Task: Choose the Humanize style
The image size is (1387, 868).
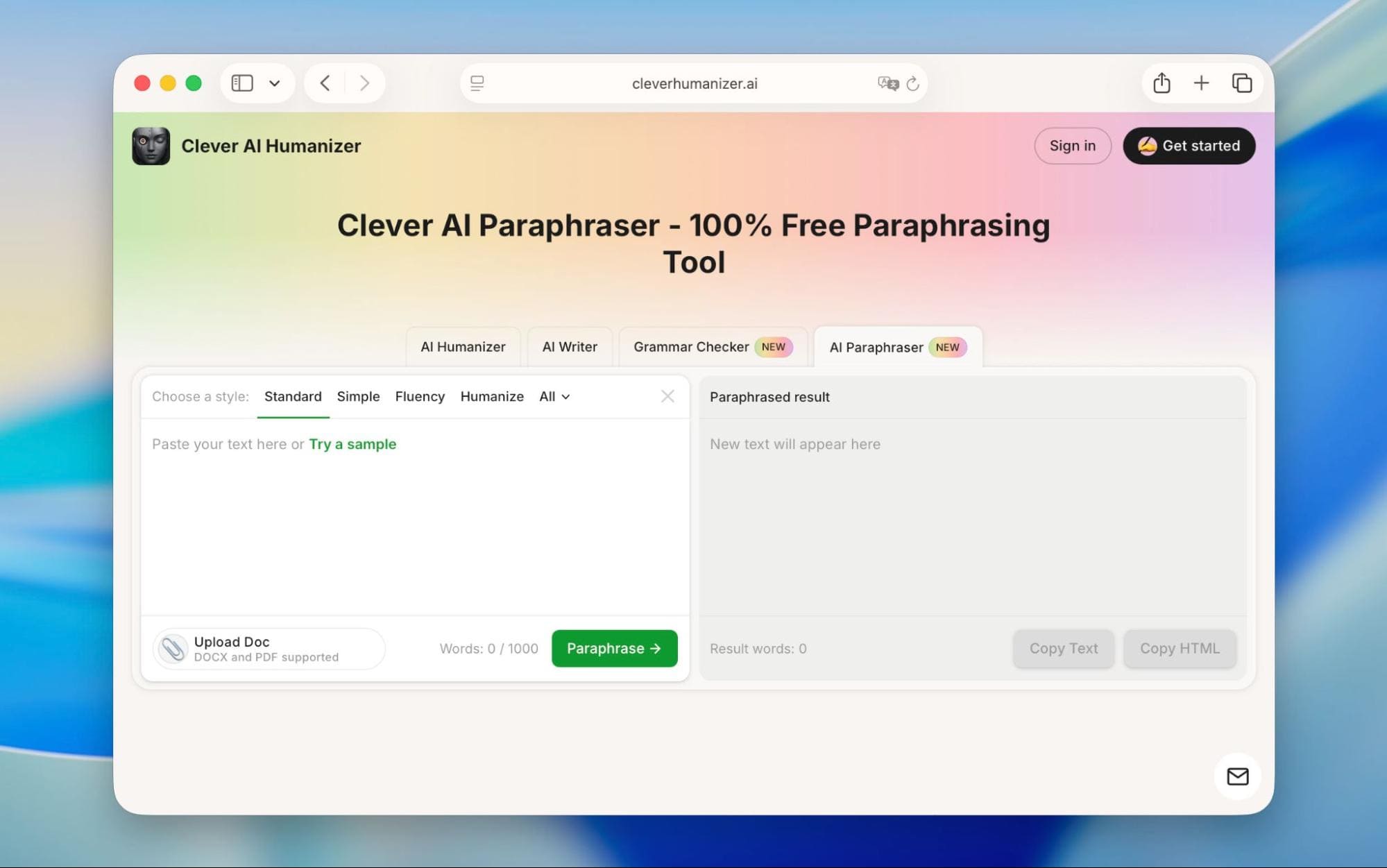Action: tap(492, 397)
